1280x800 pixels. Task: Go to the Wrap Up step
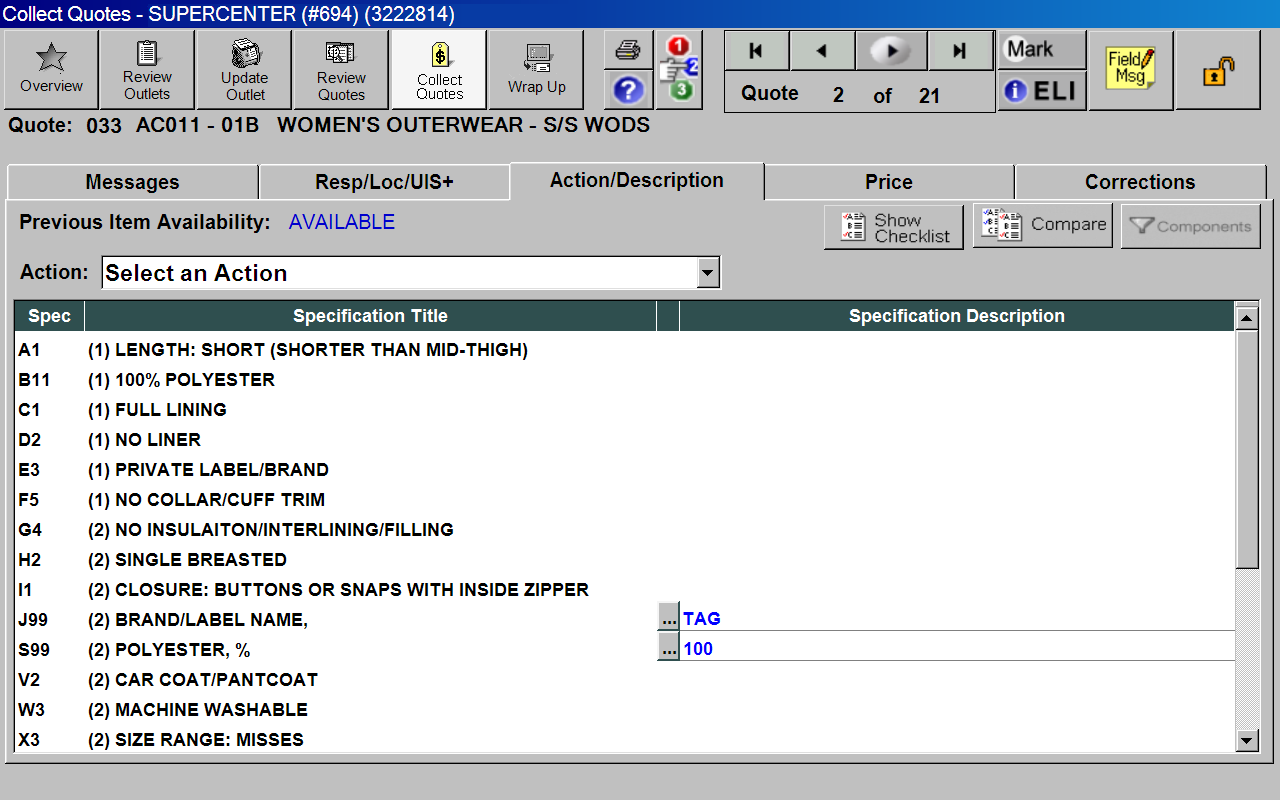click(536, 69)
